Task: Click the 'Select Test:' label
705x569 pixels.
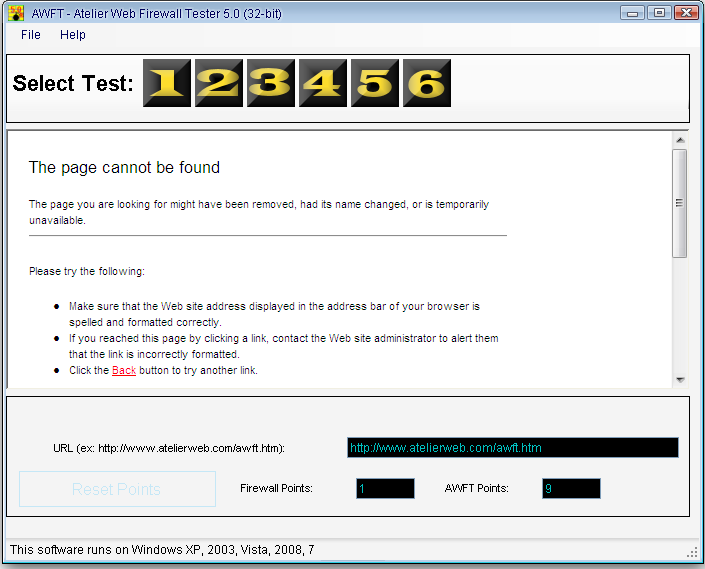Action: click(x=73, y=83)
